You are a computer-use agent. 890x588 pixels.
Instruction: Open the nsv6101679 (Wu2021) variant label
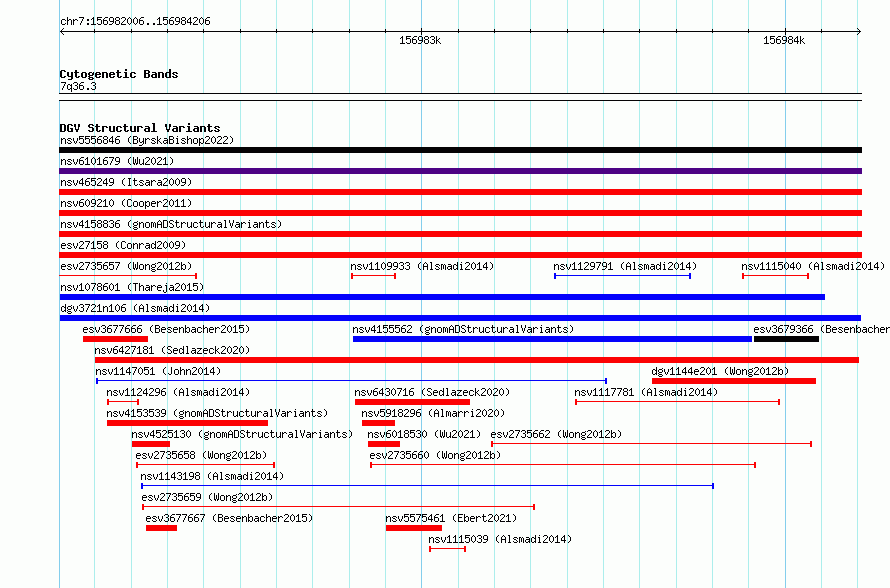pyautogui.click(x=117, y=161)
